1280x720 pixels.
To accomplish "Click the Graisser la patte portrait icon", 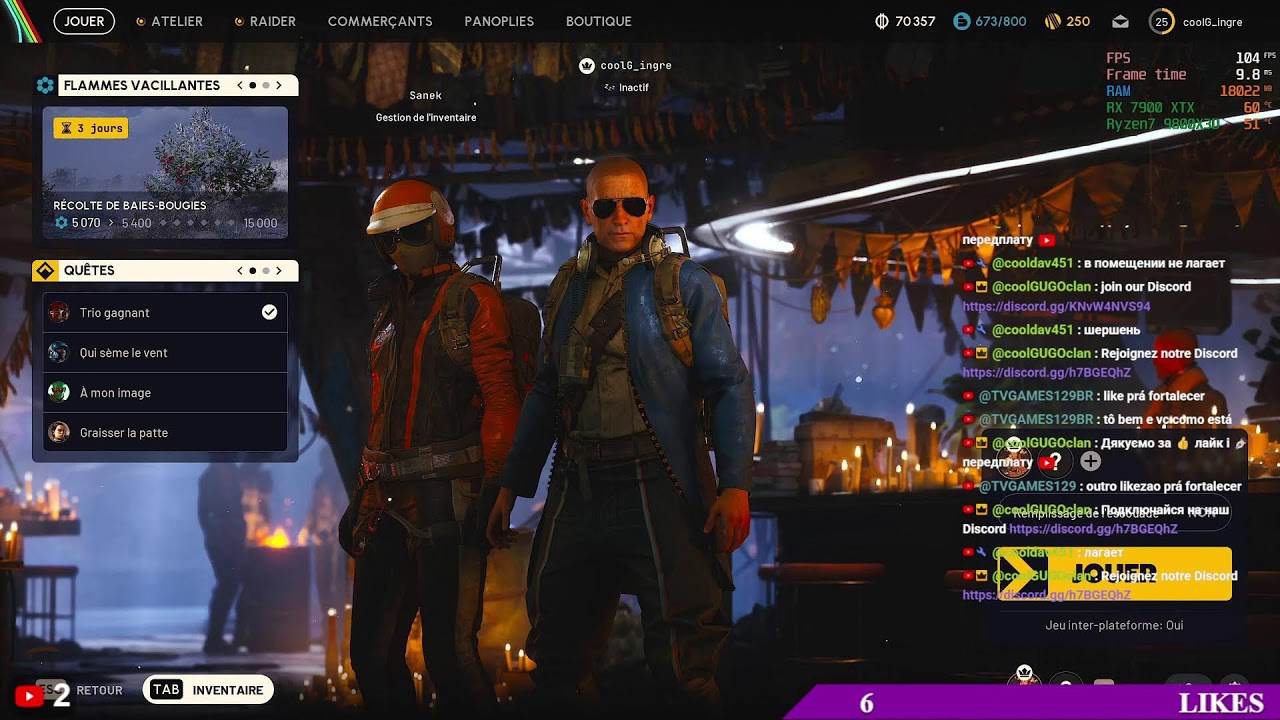I will 59,432.
